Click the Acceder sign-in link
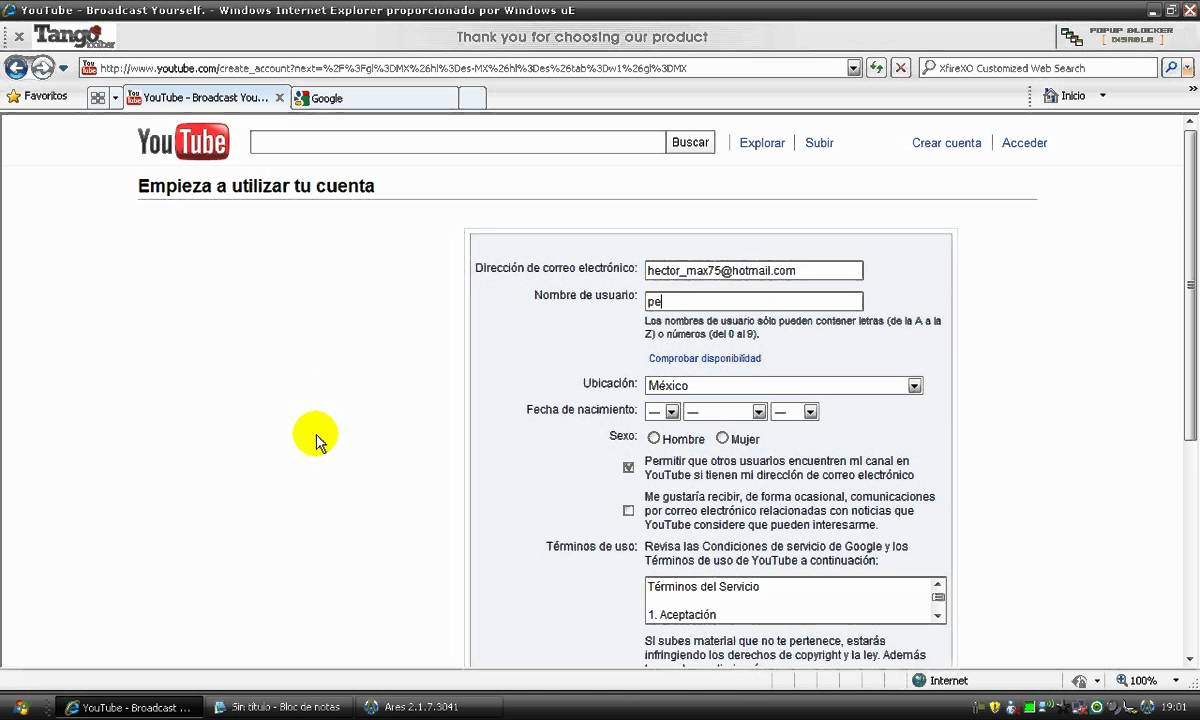This screenshot has height=720, width=1200. pyautogui.click(x=1024, y=143)
